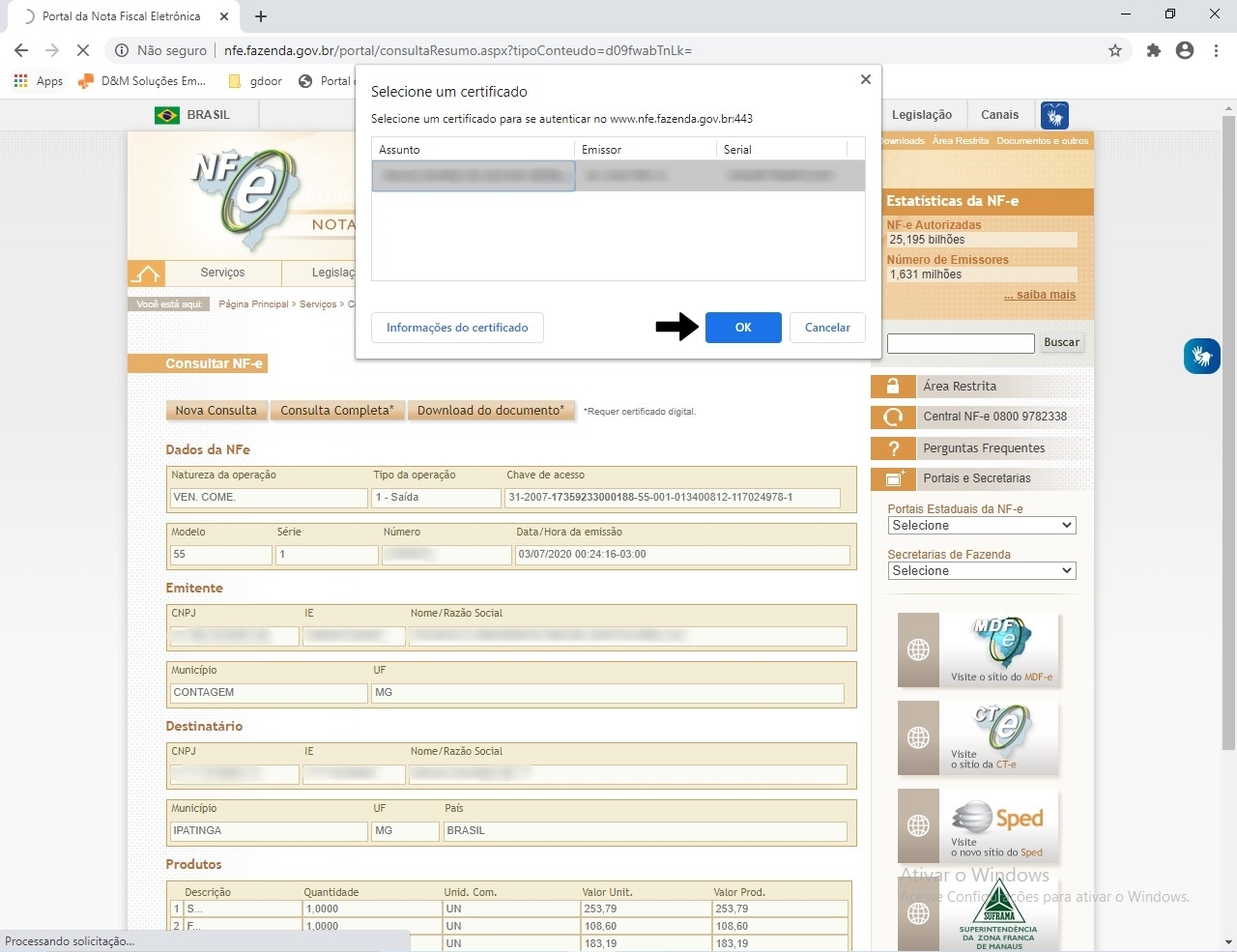This screenshot has height=952, width=1237.
Task: Expand Secretarias de Fazenda dropdown
Action: tap(982, 571)
